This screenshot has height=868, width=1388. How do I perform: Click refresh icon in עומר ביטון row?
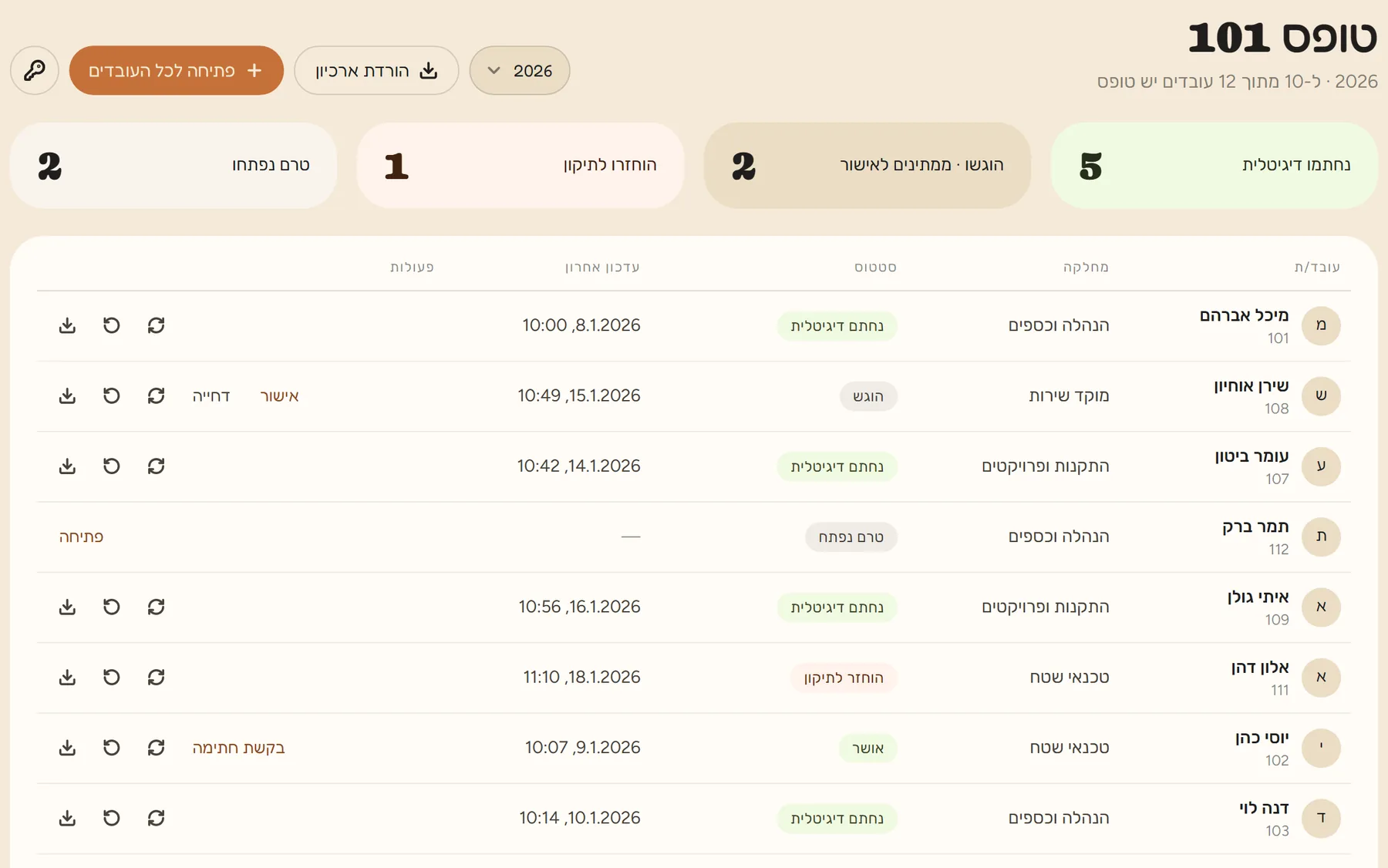point(157,466)
